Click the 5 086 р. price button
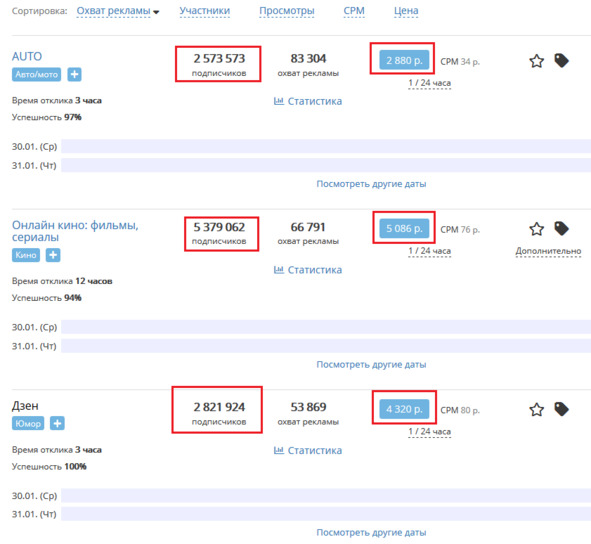The width and height of the screenshot is (591, 544). (x=404, y=228)
